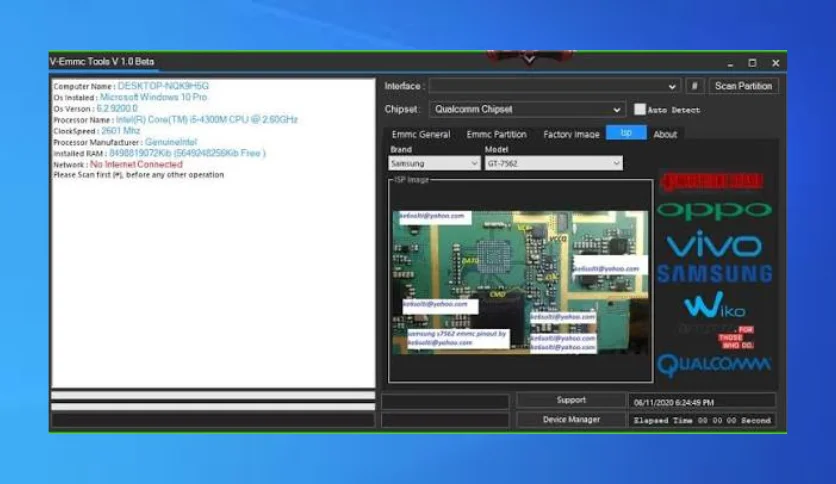
Task: Switch to the Emmc Partition tab
Action: tap(496, 134)
